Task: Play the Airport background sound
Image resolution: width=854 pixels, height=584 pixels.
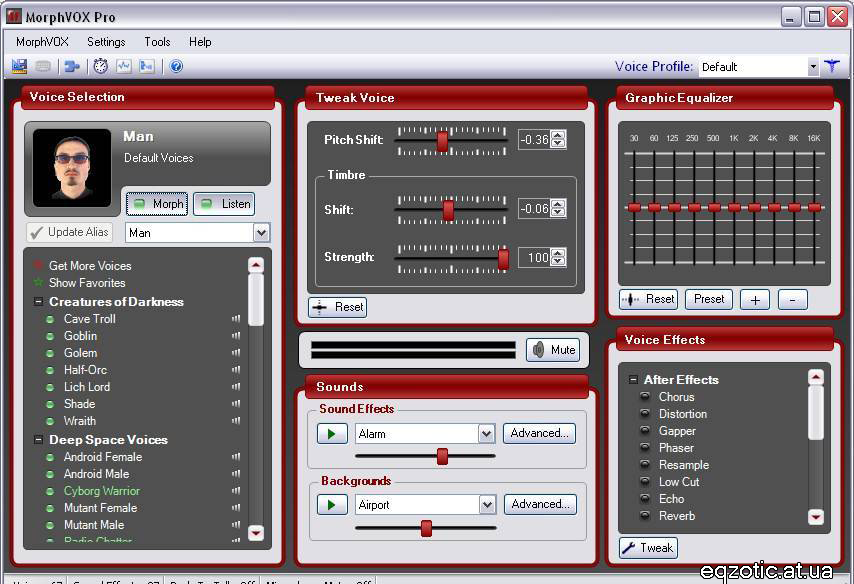Action: tap(332, 504)
